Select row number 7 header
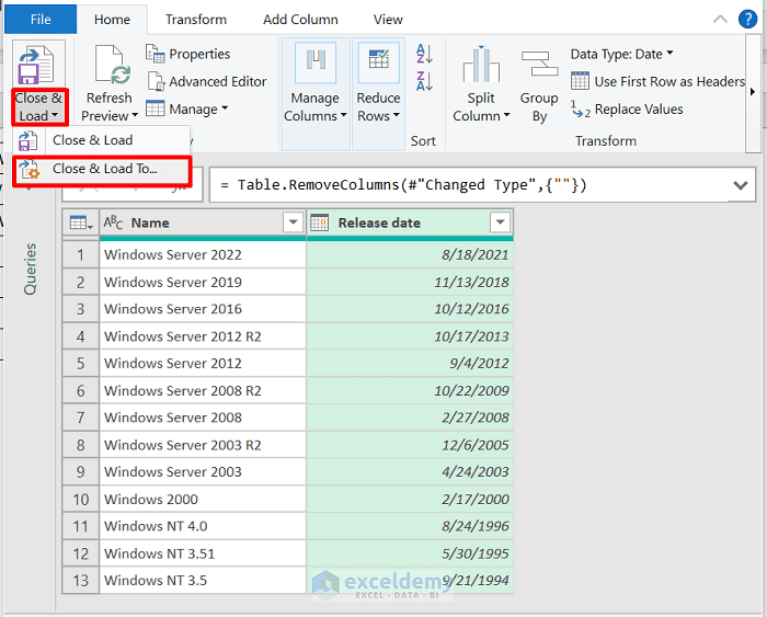 [81, 418]
